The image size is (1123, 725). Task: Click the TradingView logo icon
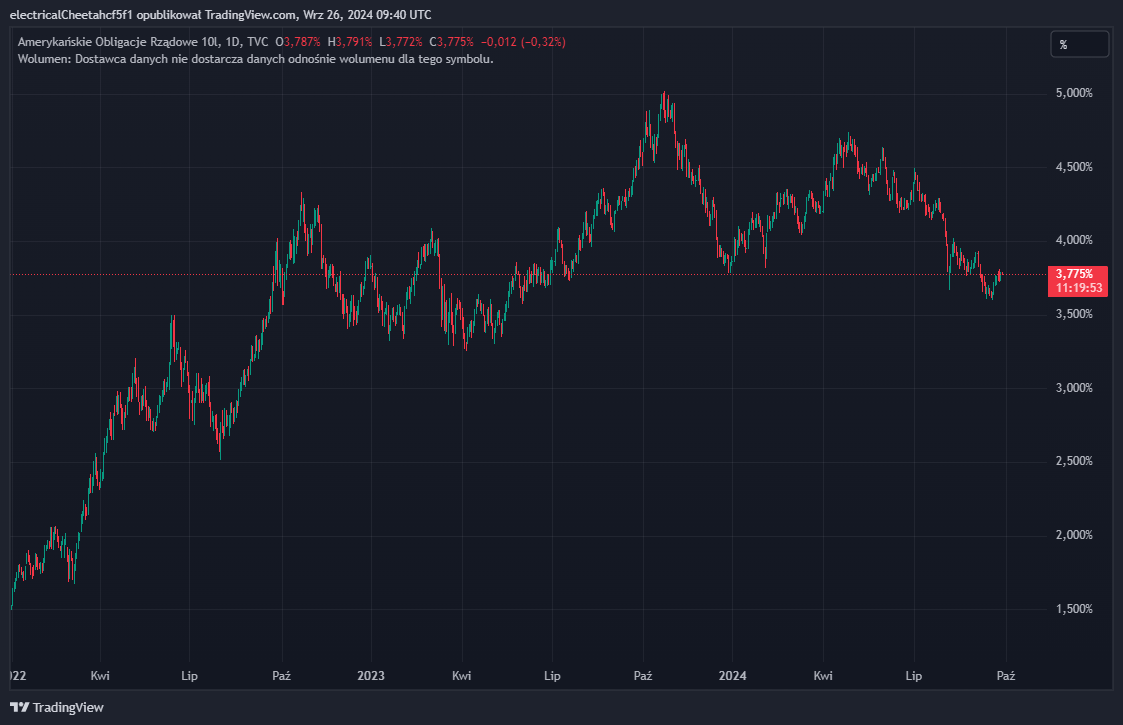(19, 707)
